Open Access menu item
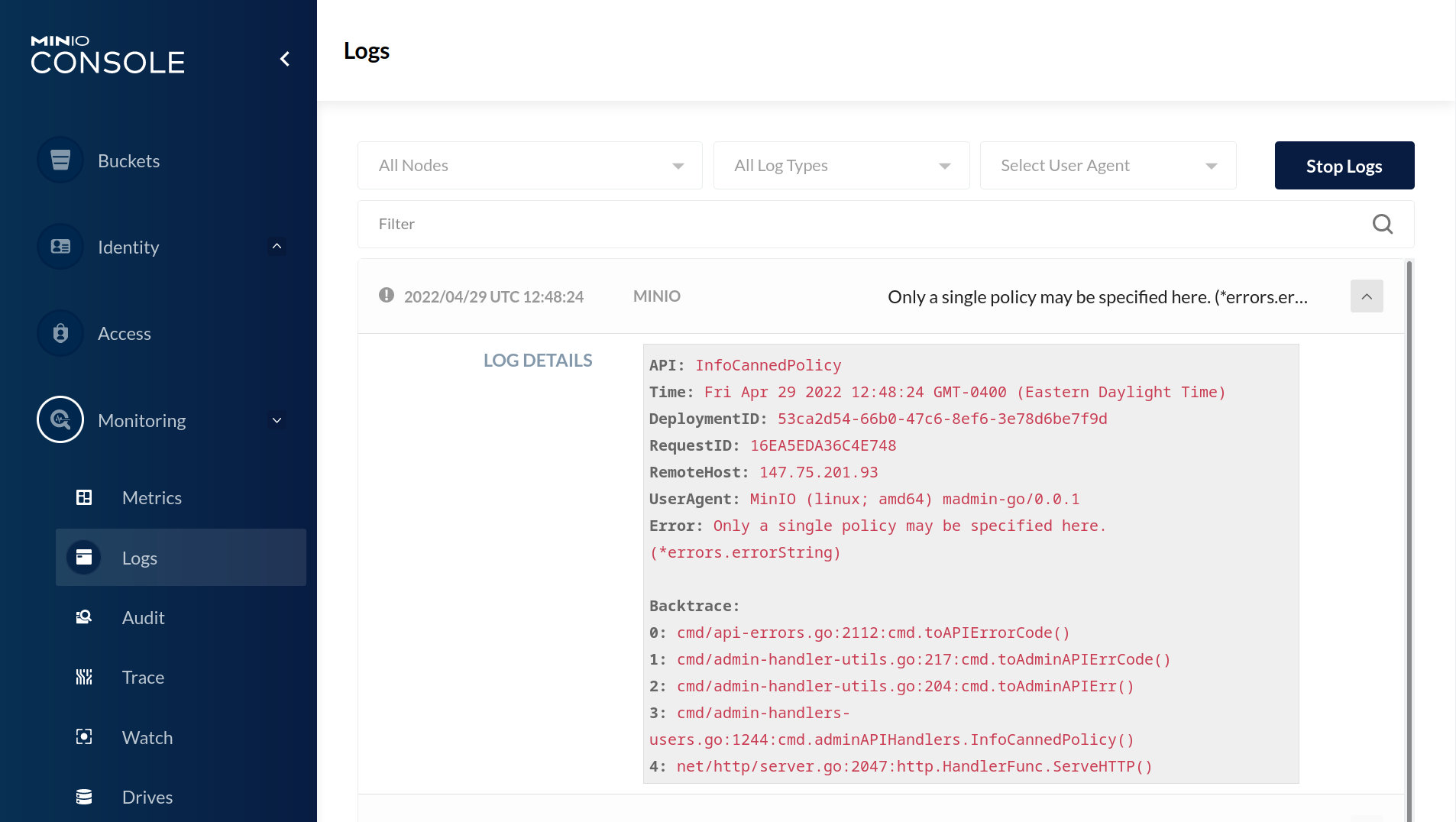Image resolution: width=1456 pixels, height=822 pixels. coord(125,333)
